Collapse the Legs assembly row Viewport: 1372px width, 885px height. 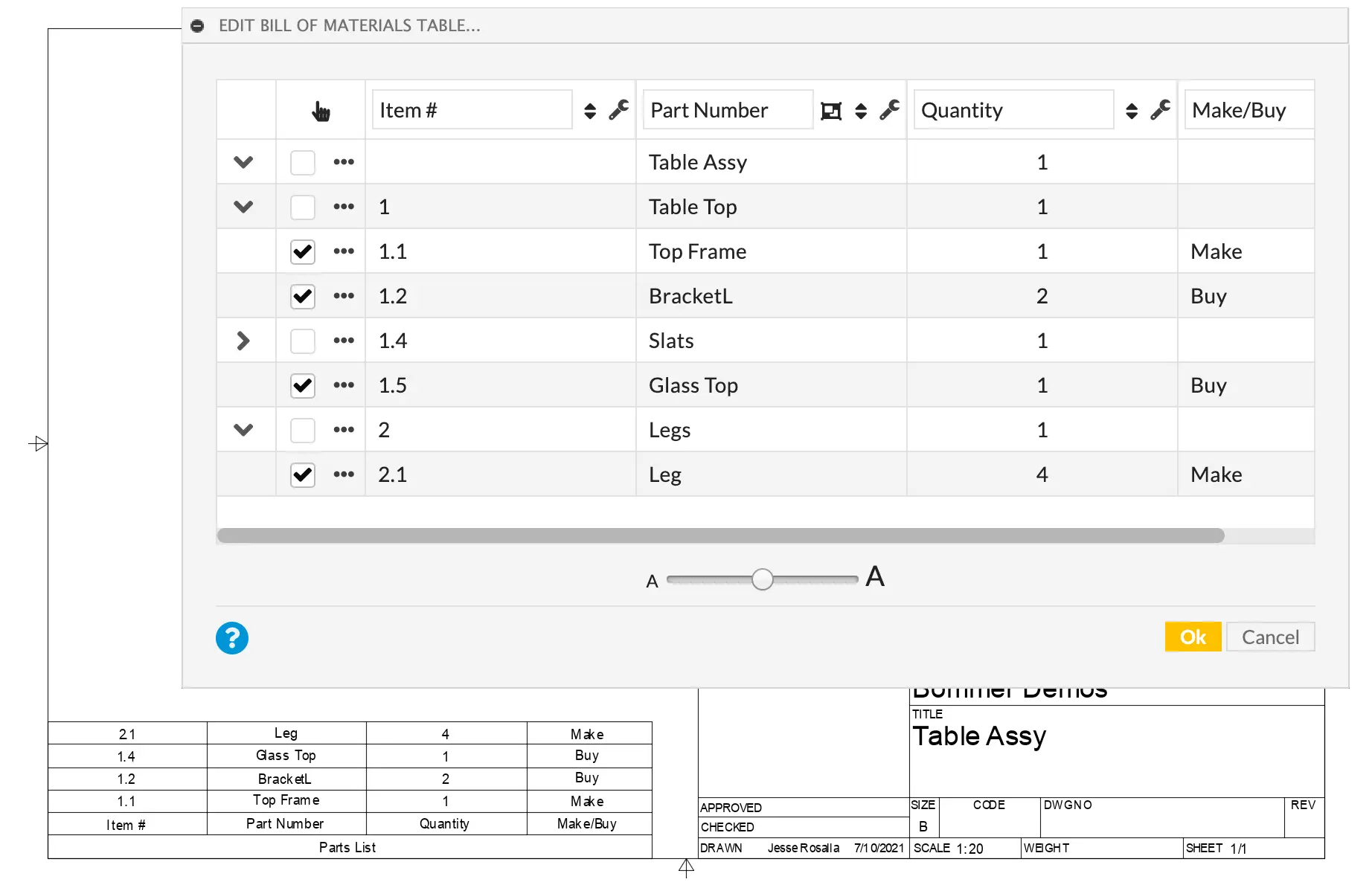tap(243, 430)
